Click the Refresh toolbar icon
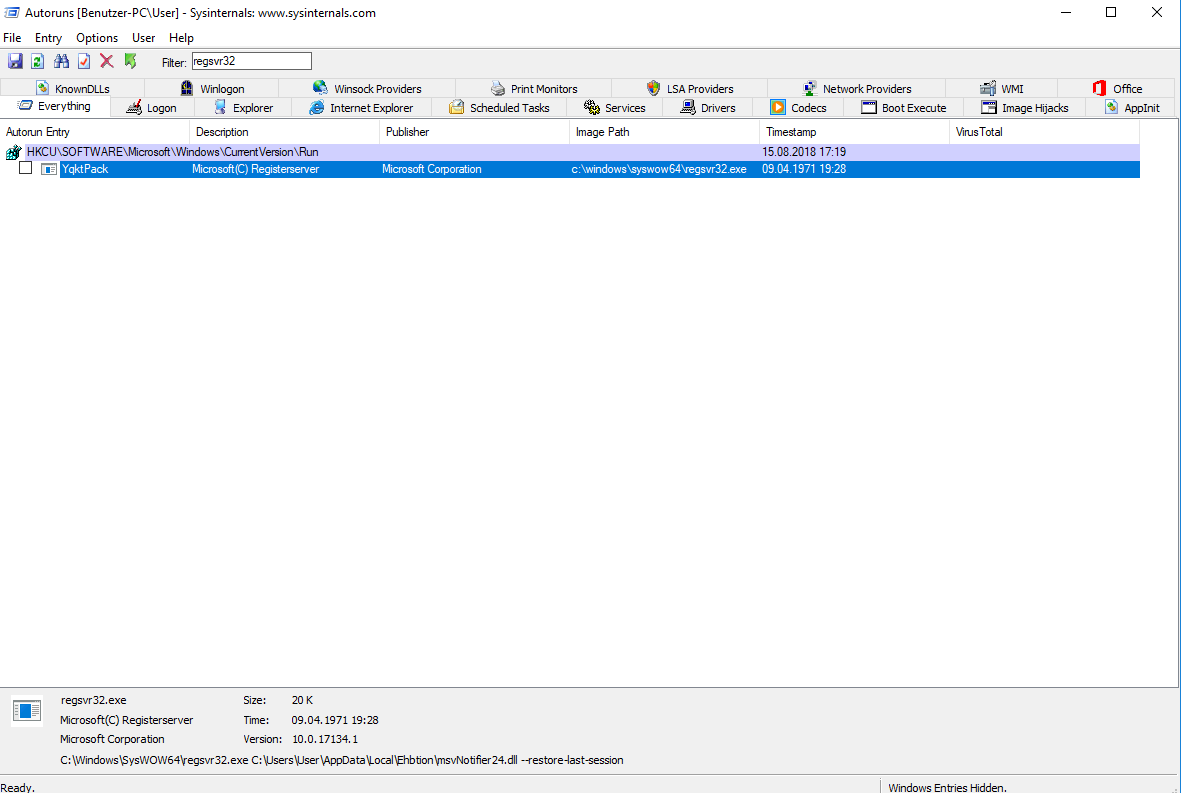1181x793 pixels. pos(38,61)
